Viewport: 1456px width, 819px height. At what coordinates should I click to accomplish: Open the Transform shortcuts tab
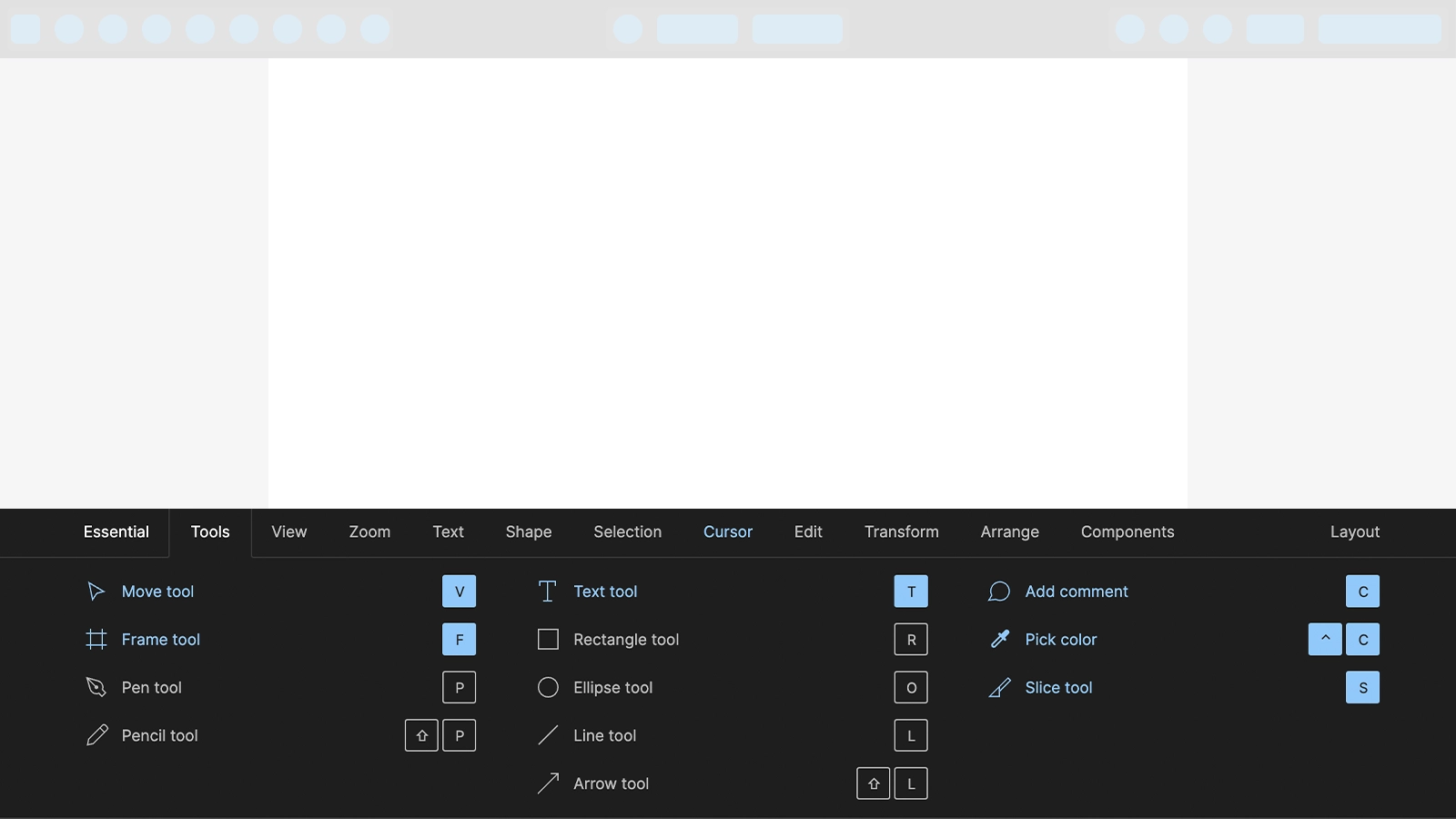click(901, 532)
